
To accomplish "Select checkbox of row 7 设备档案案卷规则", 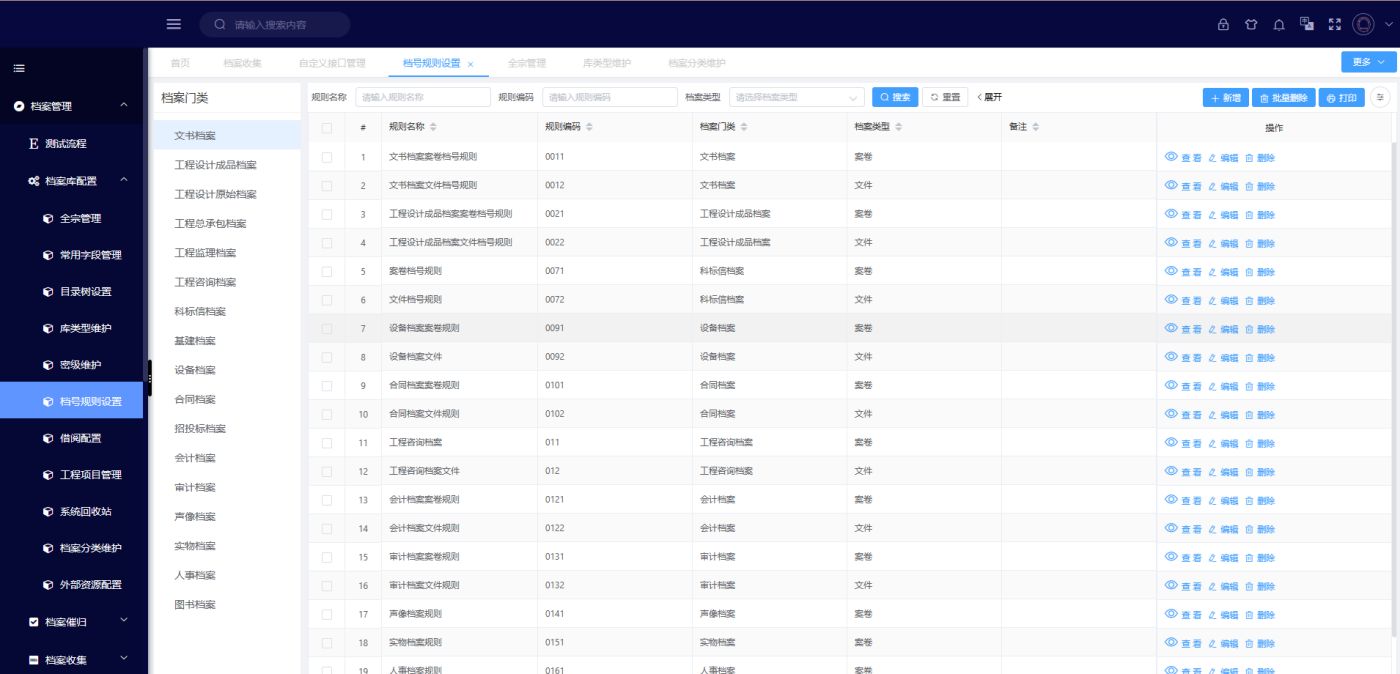I will (327, 328).
